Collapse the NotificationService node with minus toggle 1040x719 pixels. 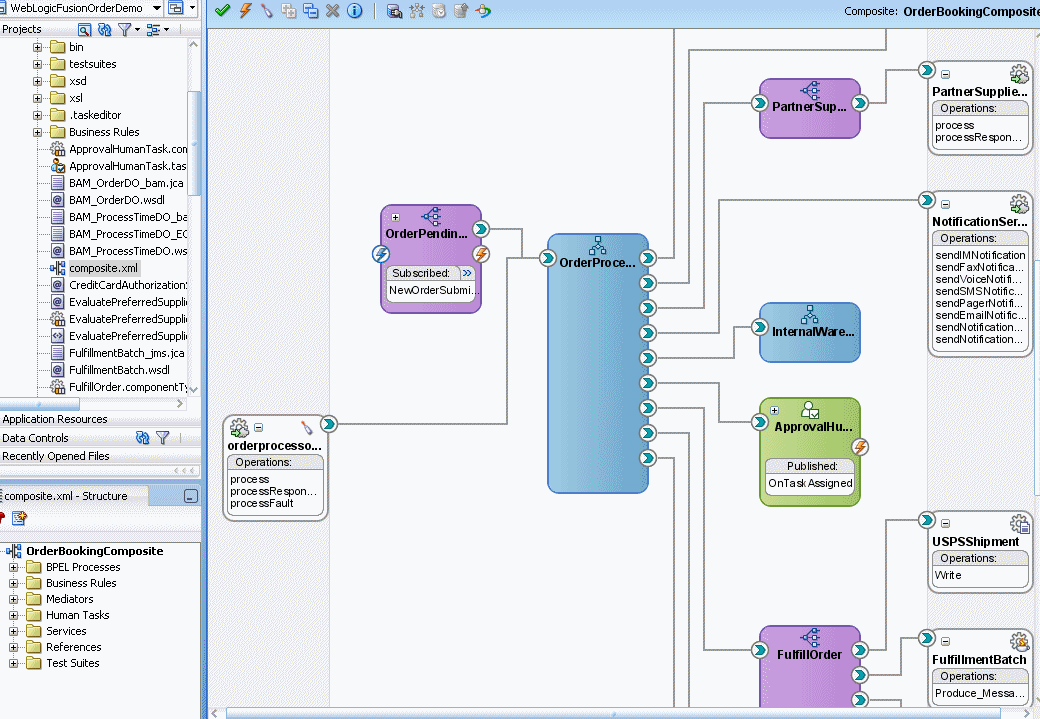click(x=946, y=205)
